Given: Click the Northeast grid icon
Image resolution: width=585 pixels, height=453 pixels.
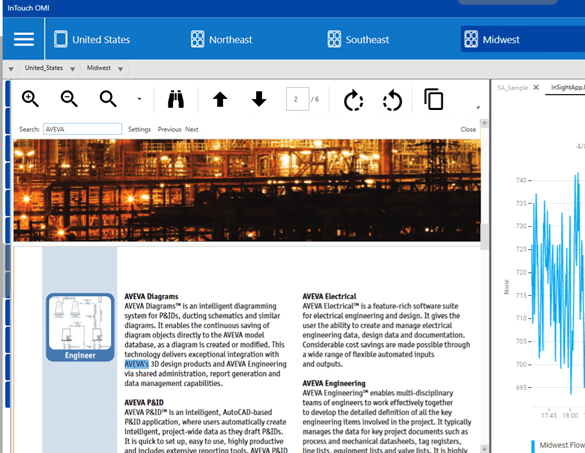Looking at the screenshot, I should coord(197,39).
